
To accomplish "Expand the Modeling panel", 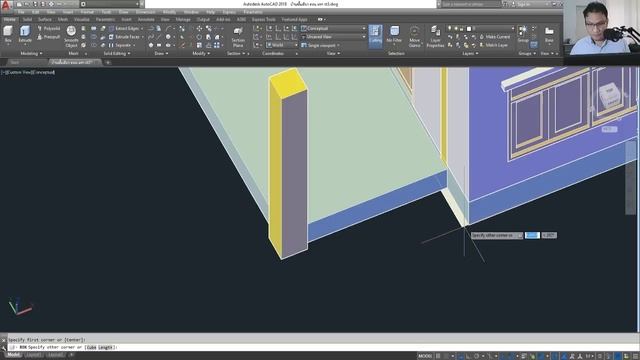I will (x=31, y=53).
